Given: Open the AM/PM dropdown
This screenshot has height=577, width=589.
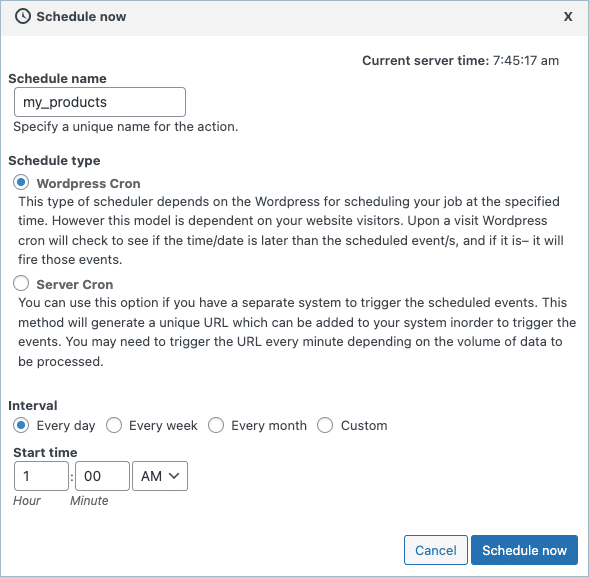Looking at the screenshot, I should pos(160,476).
